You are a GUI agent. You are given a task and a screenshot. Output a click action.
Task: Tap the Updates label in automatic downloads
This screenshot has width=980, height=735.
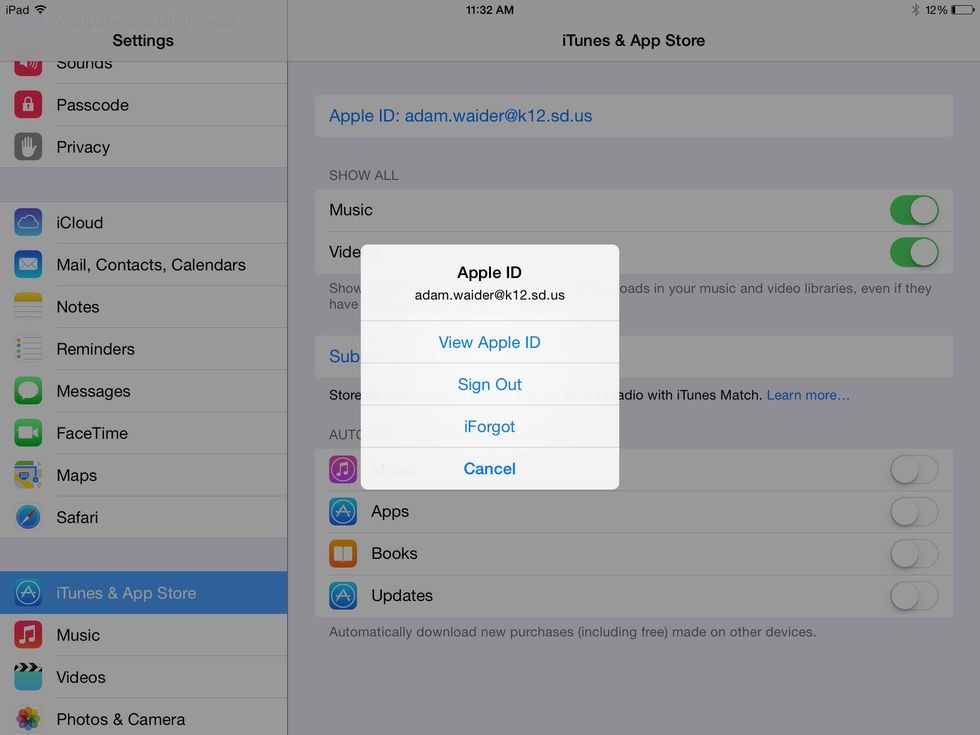click(402, 596)
